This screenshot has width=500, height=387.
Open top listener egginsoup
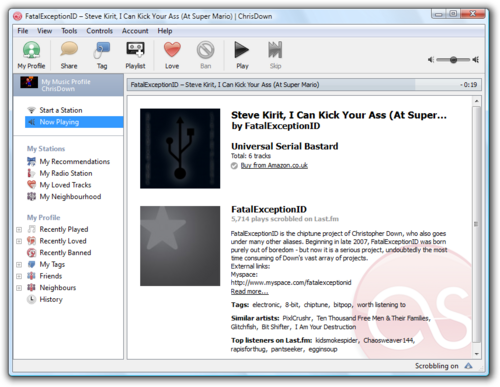pos(323,349)
